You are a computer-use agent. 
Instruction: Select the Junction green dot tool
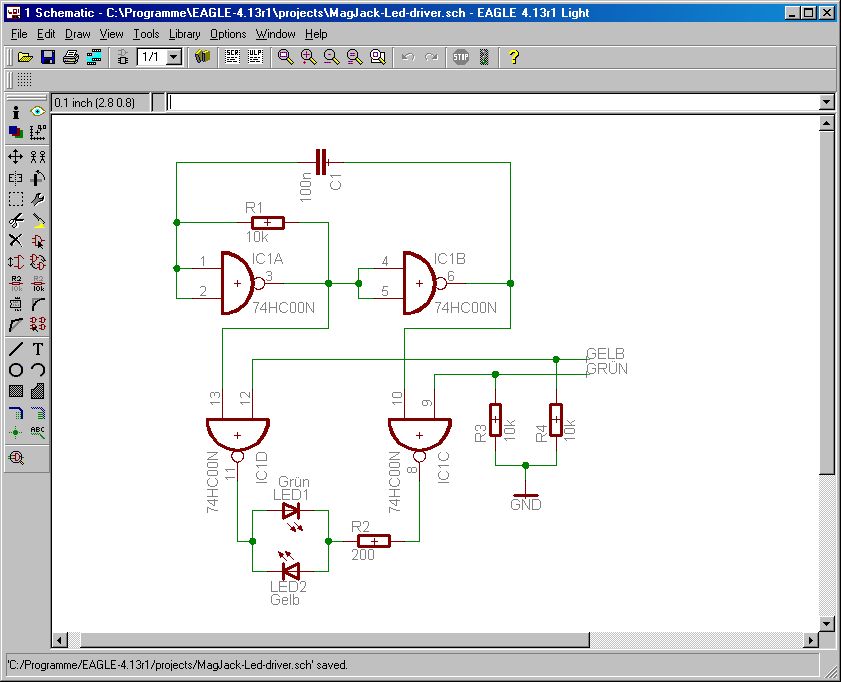(x=16, y=432)
